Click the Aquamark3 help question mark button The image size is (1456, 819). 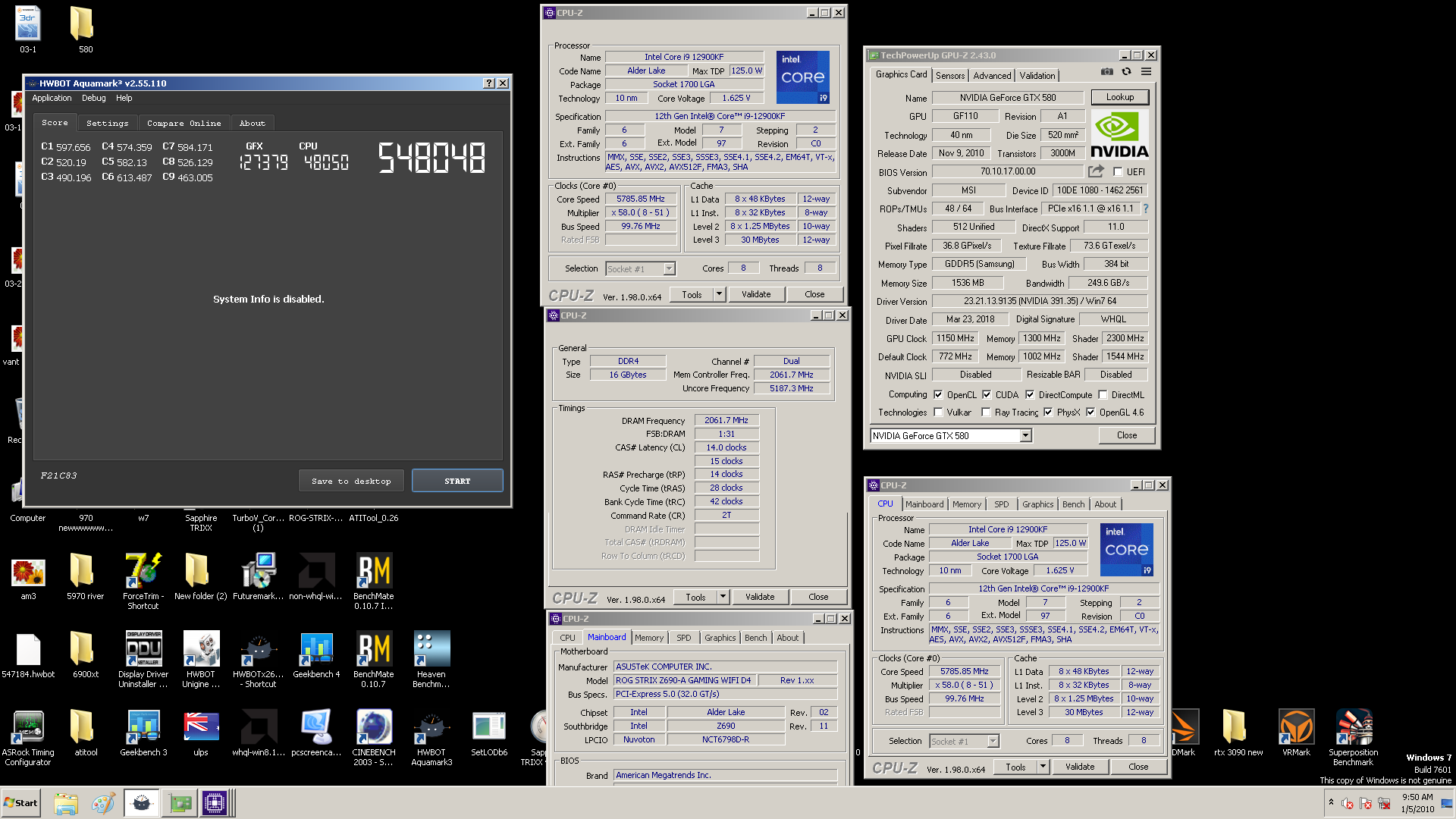489,83
